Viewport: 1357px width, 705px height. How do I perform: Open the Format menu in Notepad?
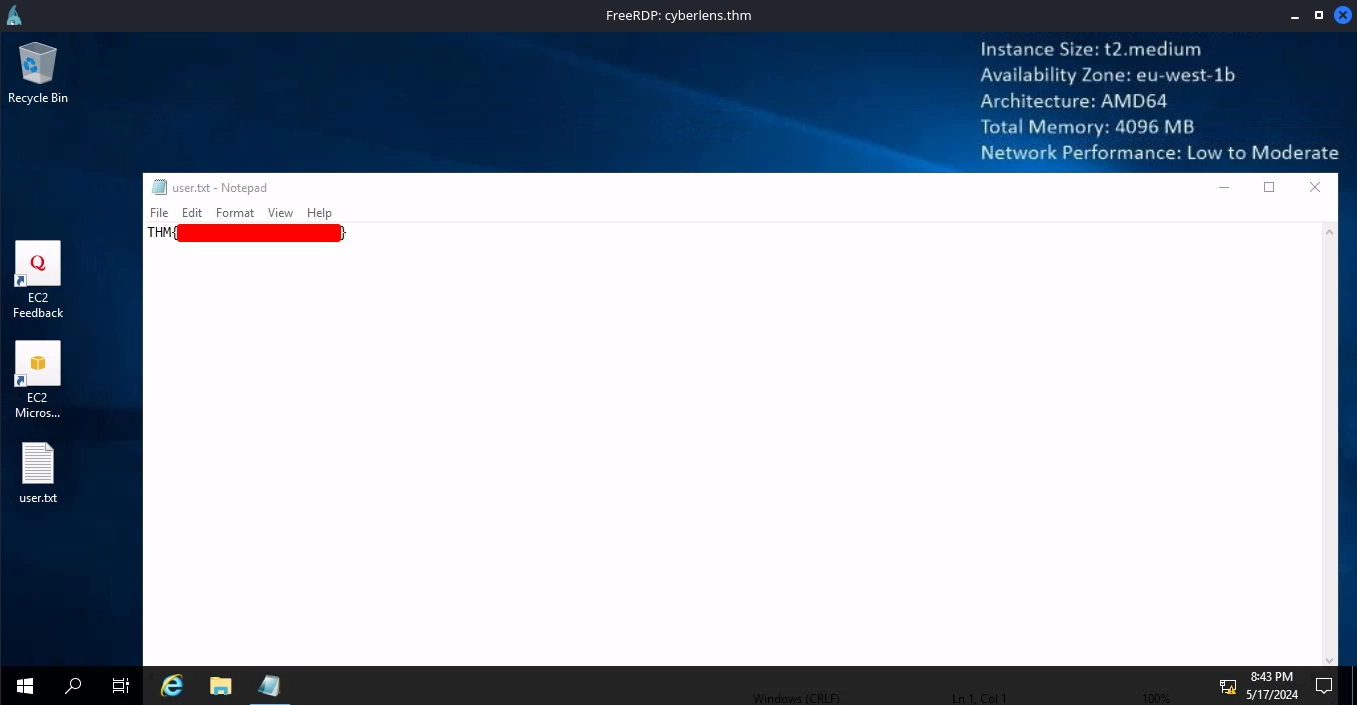tap(235, 213)
